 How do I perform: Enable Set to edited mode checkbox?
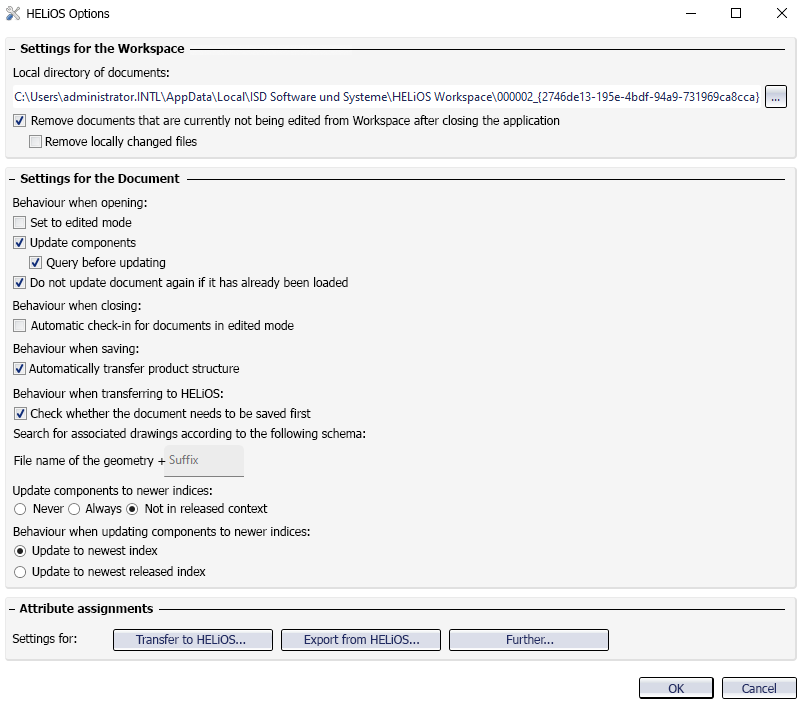tap(19, 223)
